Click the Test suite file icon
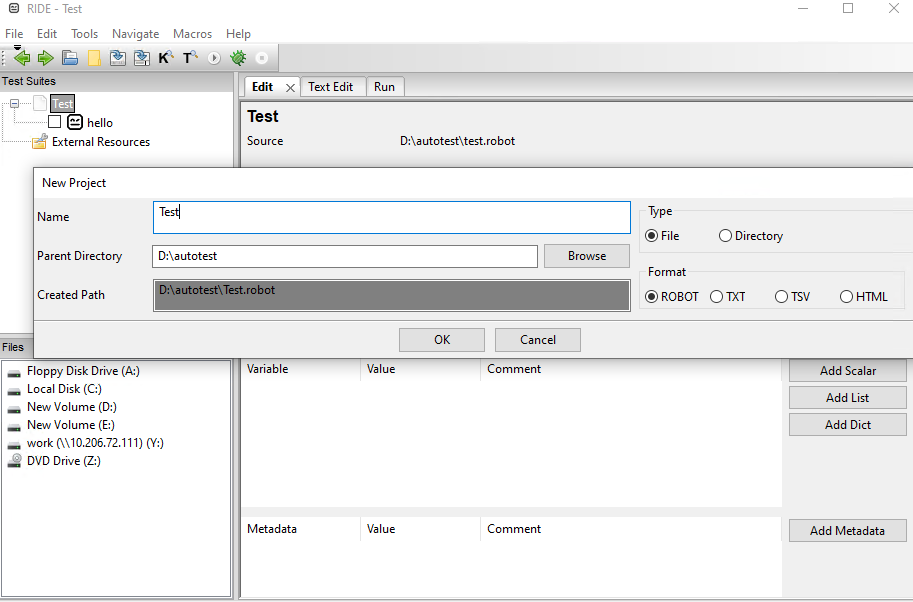913x602 pixels. (40, 103)
